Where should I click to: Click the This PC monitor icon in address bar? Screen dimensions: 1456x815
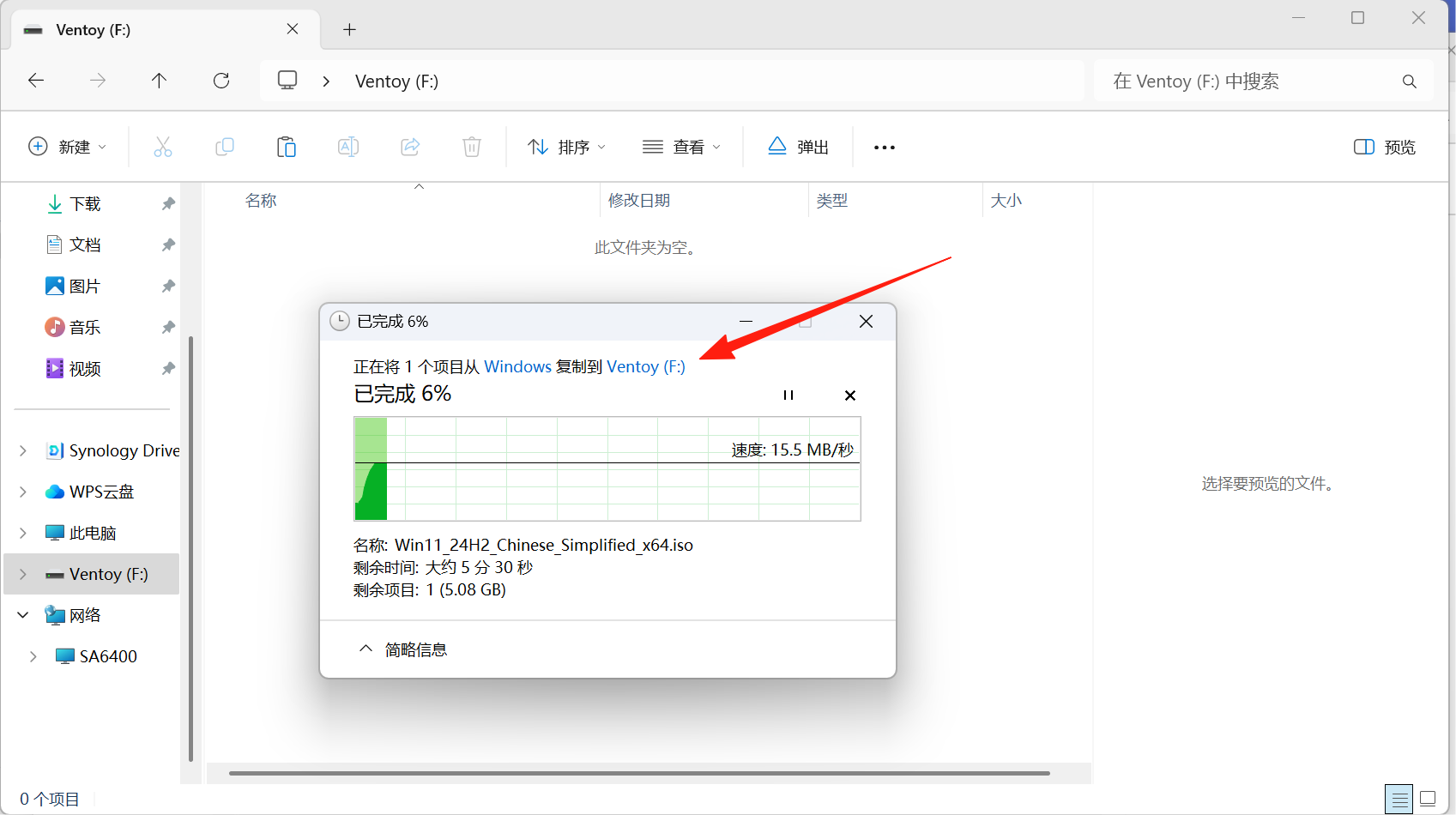(287, 81)
